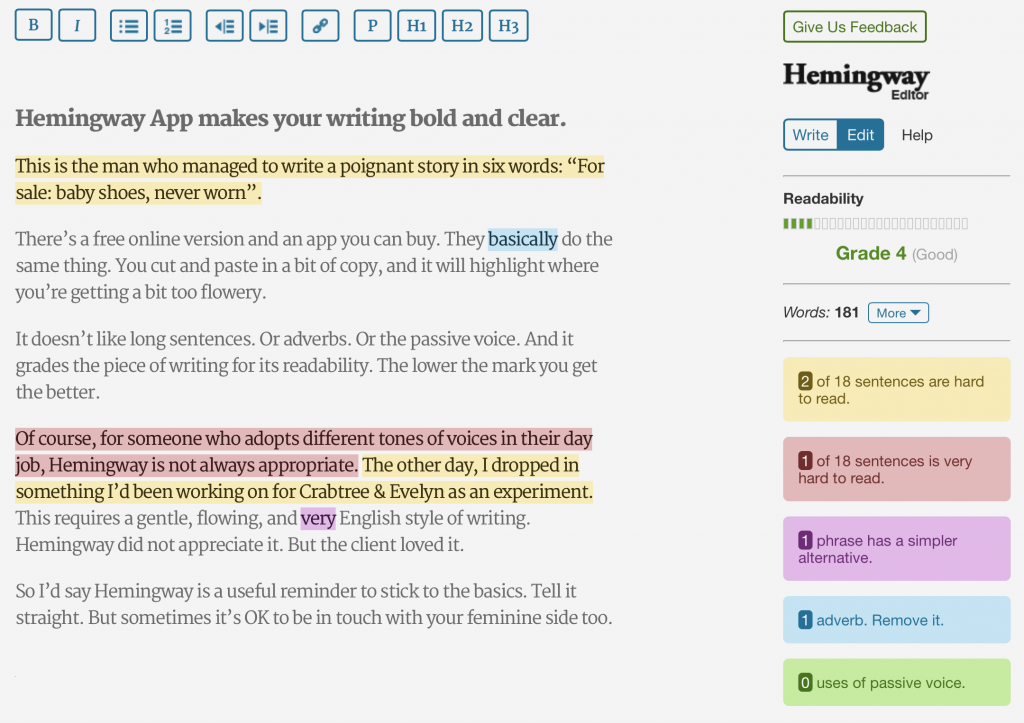The height and width of the screenshot is (723, 1024).
Task: Click the Give Us Feedback button
Action: click(855, 27)
